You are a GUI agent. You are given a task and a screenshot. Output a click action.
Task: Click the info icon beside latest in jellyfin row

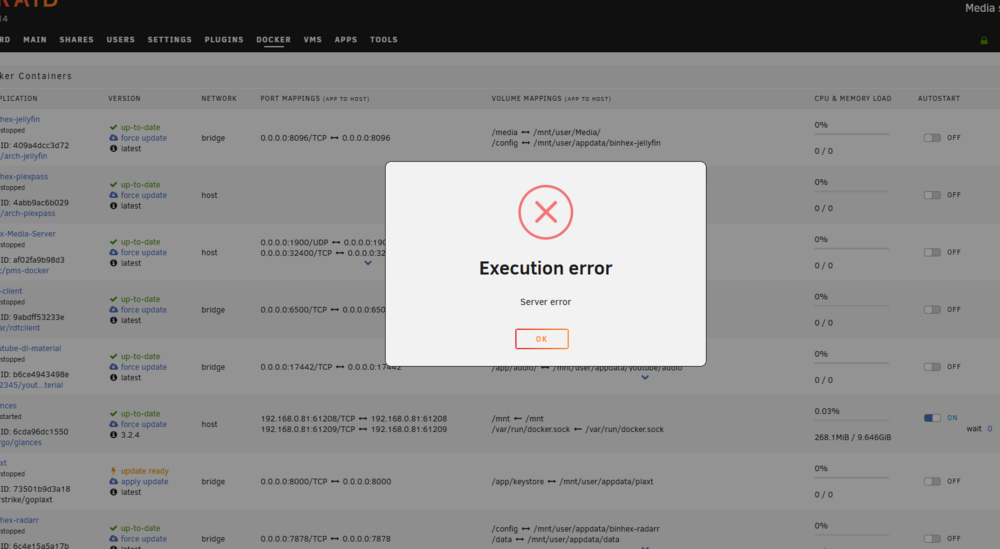click(x=114, y=149)
